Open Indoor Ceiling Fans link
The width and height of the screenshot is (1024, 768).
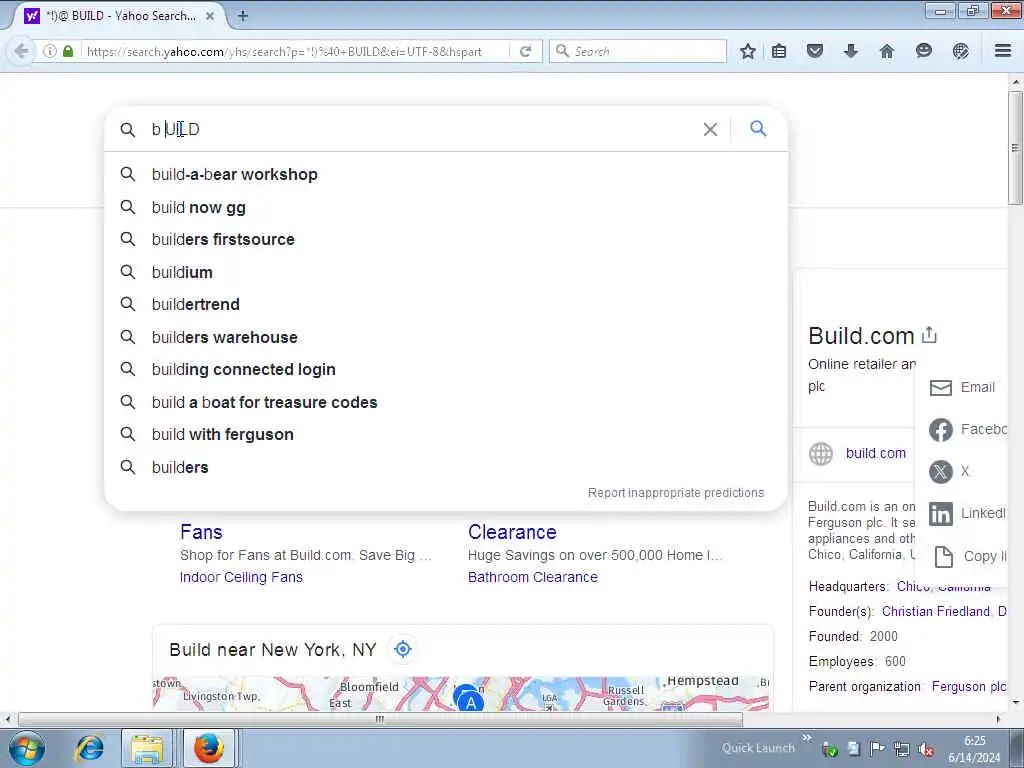pos(241,577)
